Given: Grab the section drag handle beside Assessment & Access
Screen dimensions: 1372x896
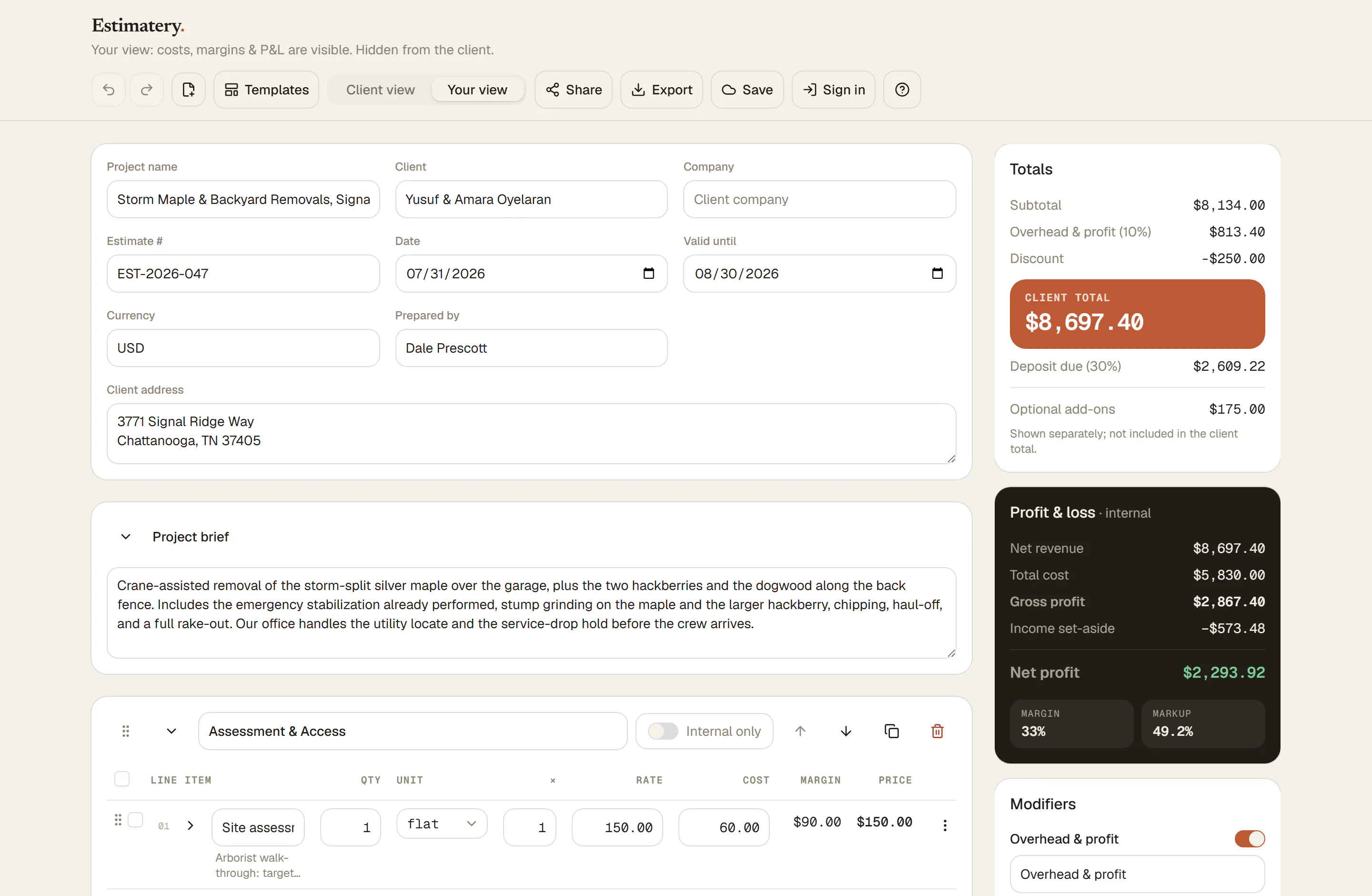Looking at the screenshot, I should 126,731.
